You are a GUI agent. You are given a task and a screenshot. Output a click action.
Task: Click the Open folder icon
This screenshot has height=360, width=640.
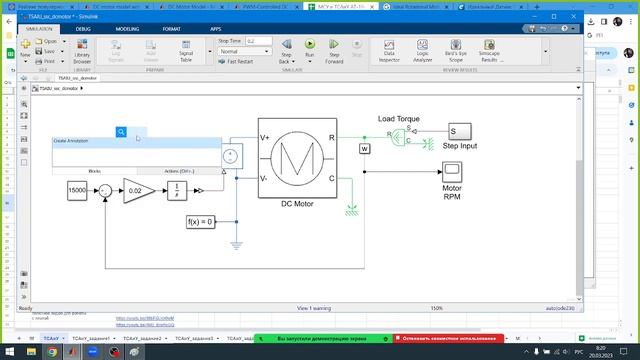pos(39,41)
